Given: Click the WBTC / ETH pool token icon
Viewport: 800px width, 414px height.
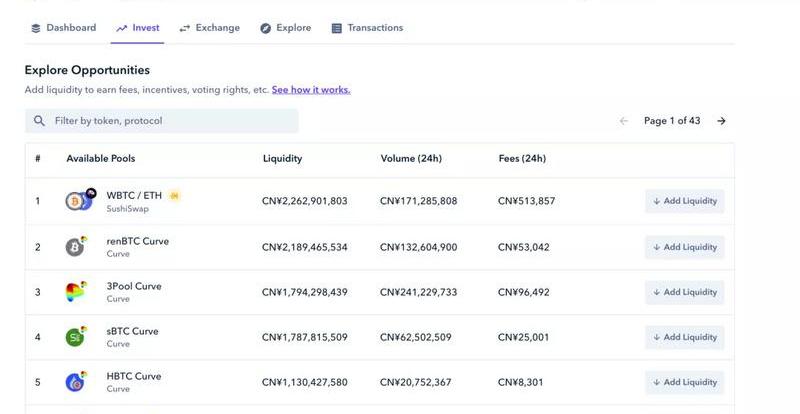Looking at the screenshot, I should [80, 200].
